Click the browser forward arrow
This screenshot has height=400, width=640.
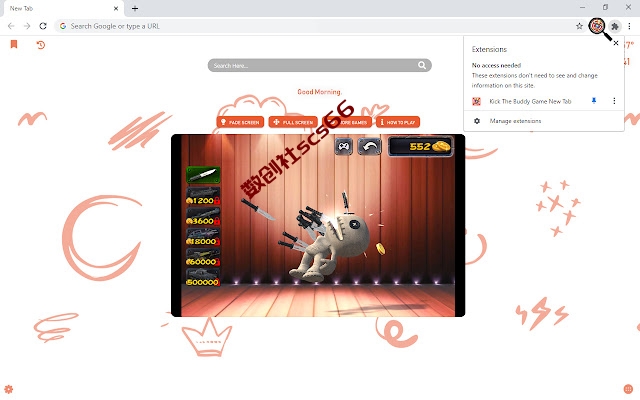pos(27,26)
